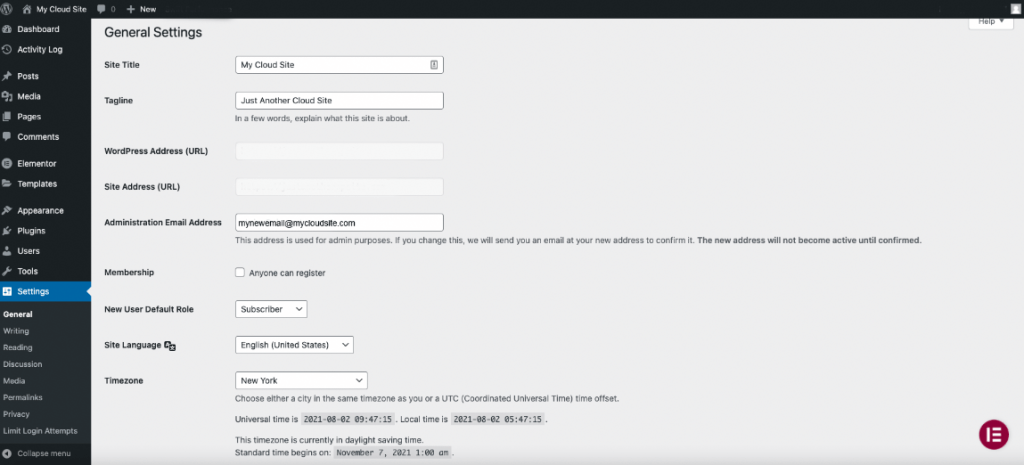
Task: Open the Permalinks settings submenu
Action: point(23,397)
